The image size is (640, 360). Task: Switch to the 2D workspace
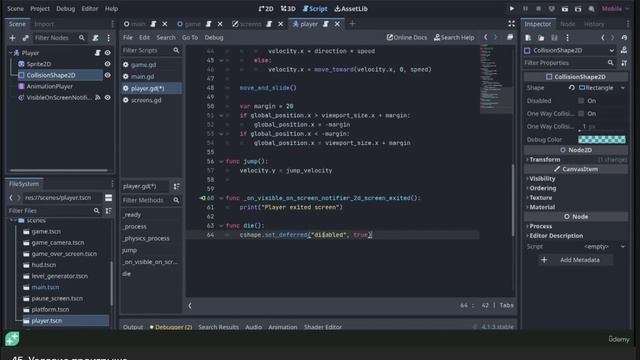pyautogui.click(x=266, y=9)
